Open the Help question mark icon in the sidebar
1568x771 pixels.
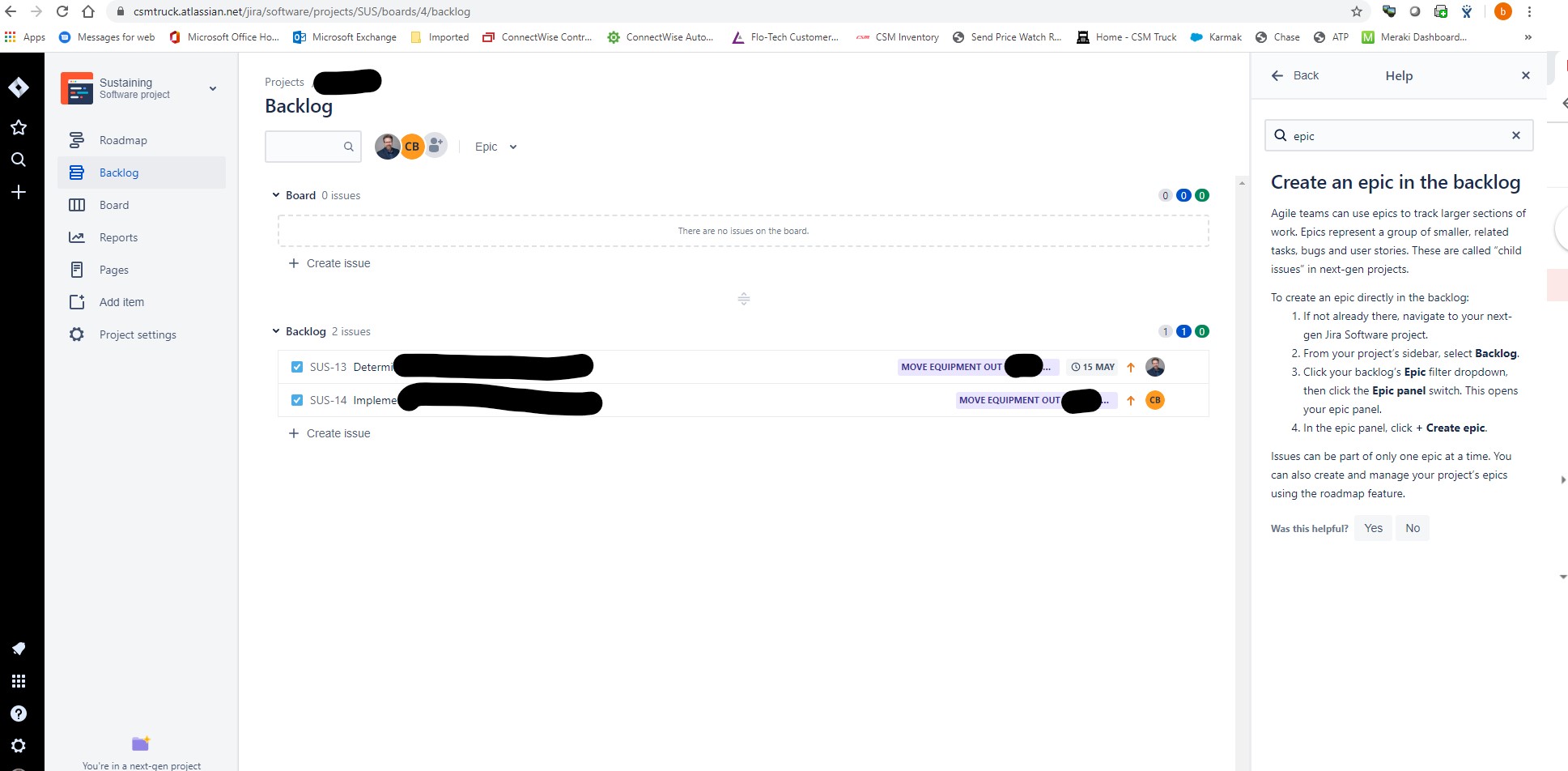coord(19,713)
